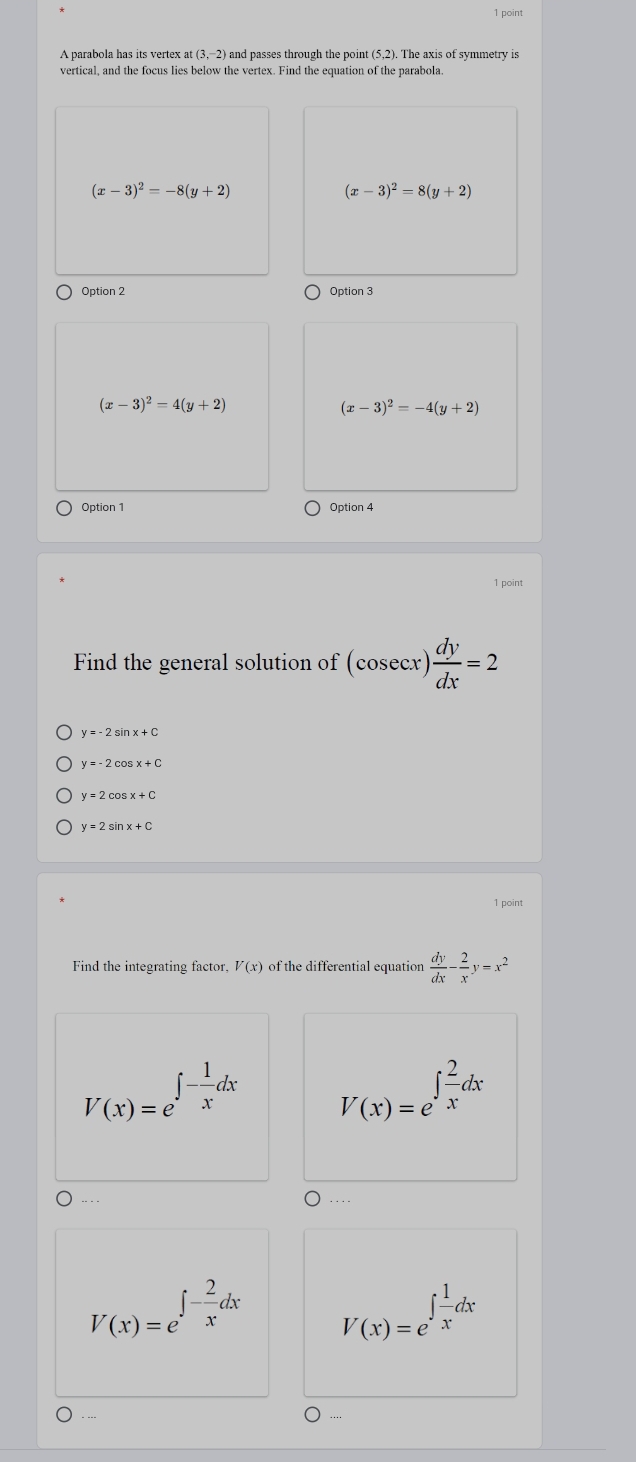Image resolution: width=636 pixels, height=1462 pixels.
Task: Choose radio button beneath the e^∫1/x dx card
Action: (312, 1415)
